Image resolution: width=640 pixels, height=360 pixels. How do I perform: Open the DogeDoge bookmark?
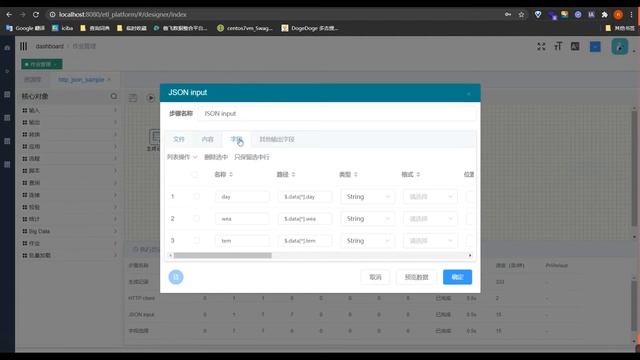point(310,28)
